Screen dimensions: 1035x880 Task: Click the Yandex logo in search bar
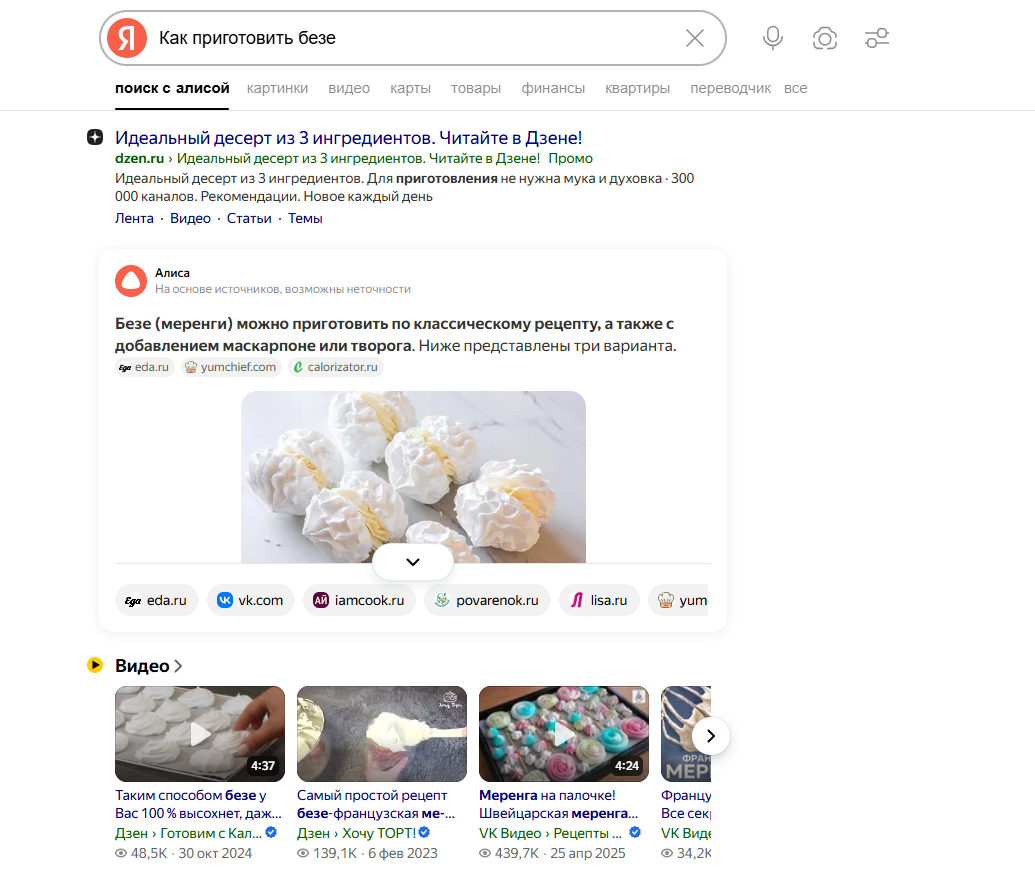click(x=127, y=38)
